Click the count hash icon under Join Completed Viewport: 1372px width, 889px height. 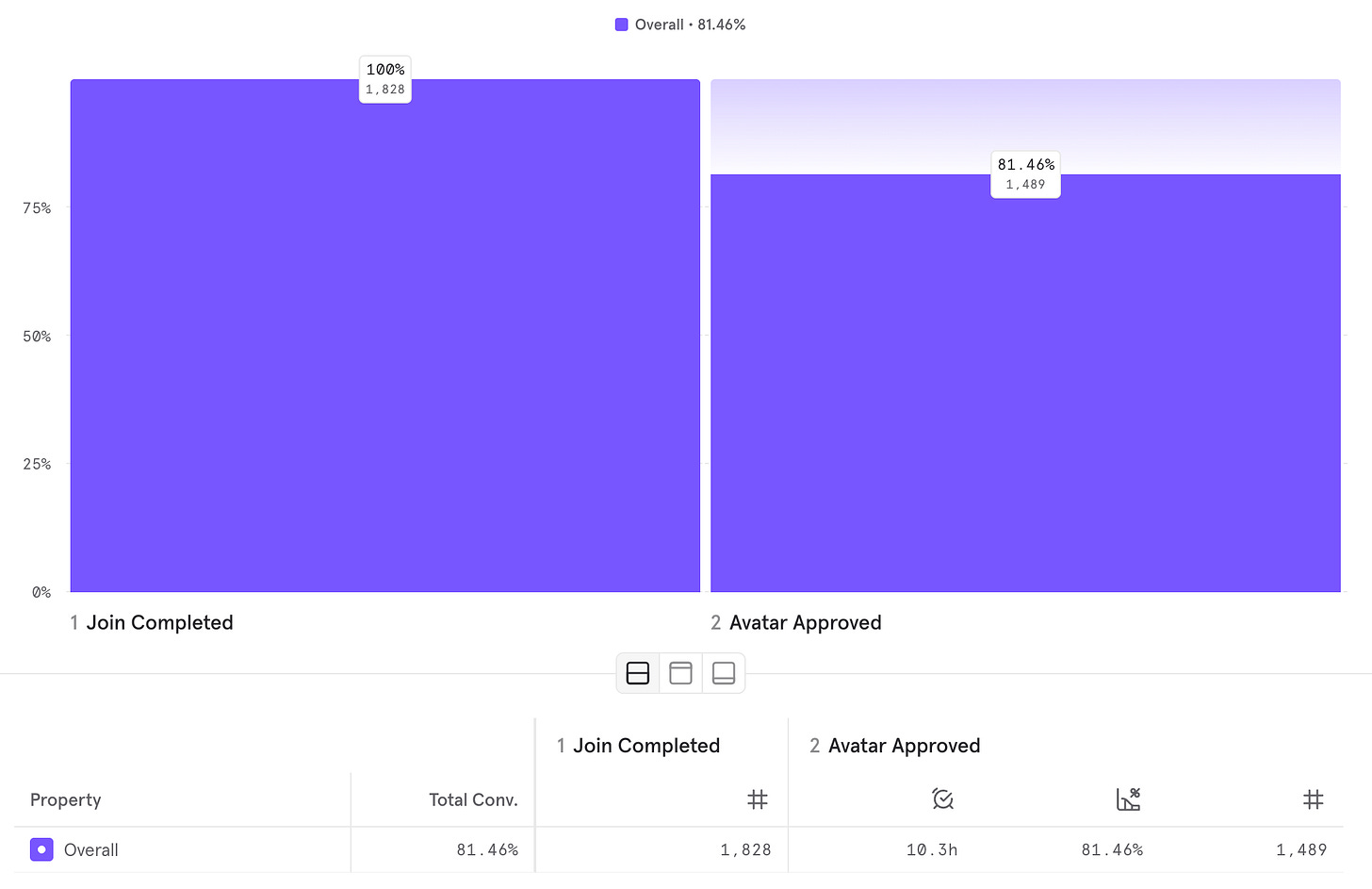coord(758,799)
